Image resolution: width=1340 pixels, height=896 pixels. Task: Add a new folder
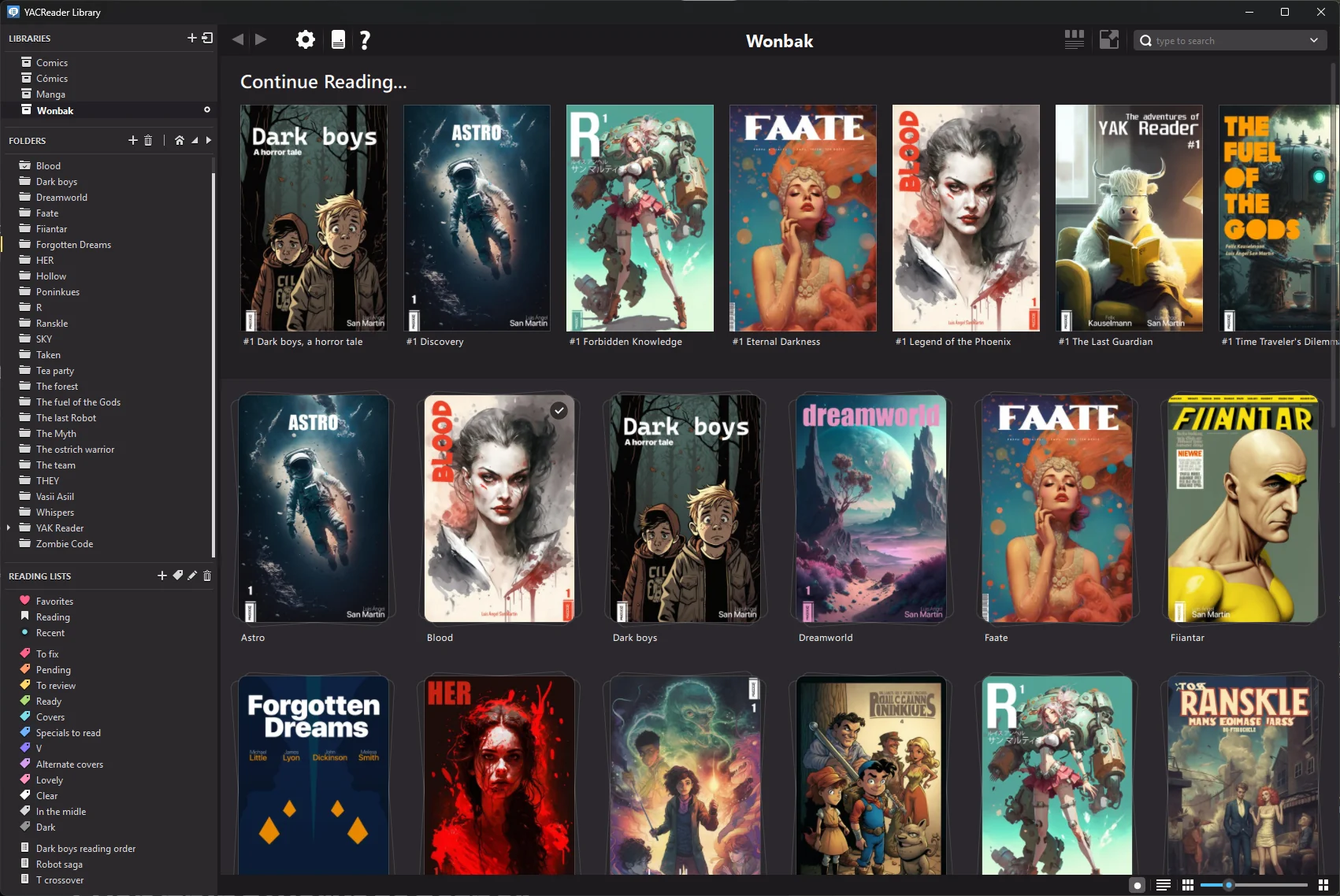pos(132,140)
